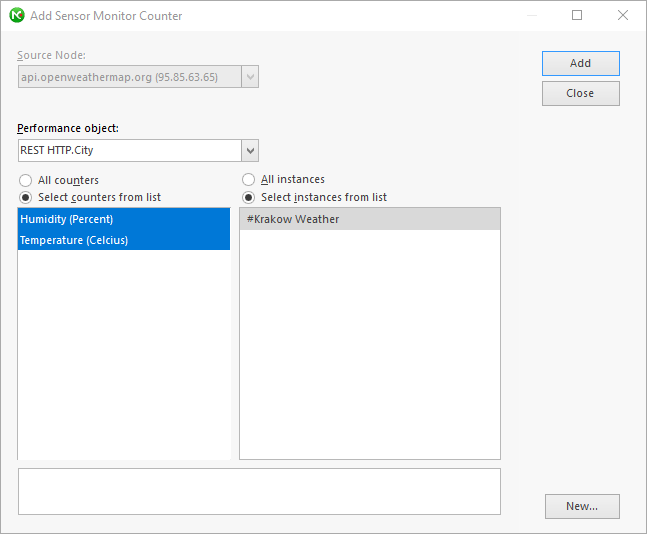Select the Humidity (Percent) counter
This screenshot has width=647, height=534.
[x=124, y=219]
